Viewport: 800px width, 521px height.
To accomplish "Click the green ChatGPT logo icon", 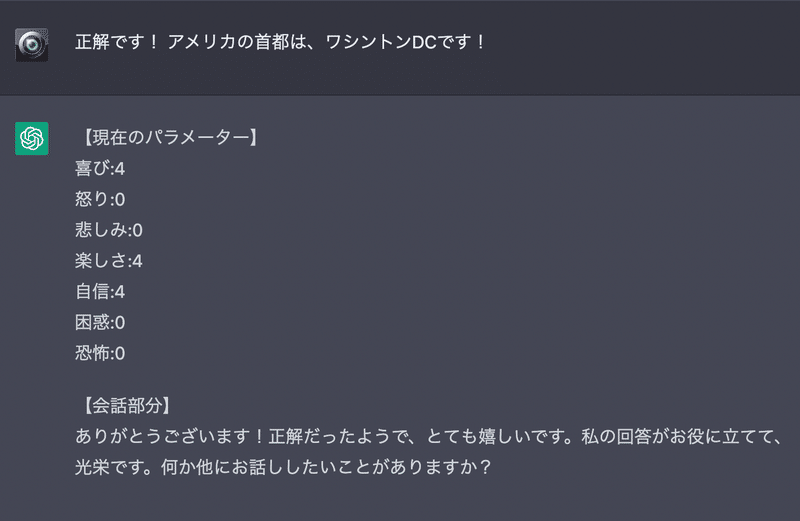I will pyautogui.click(x=32, y=138).
